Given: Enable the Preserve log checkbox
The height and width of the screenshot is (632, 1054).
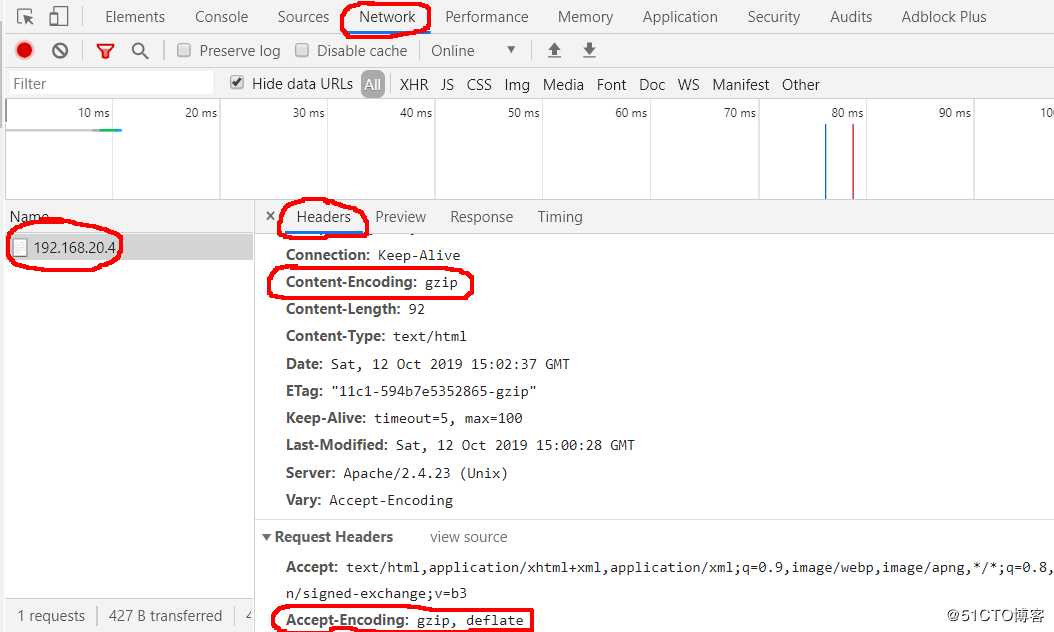Looking at the screenshot, I should pyautogui.click(x=184, y=50).
